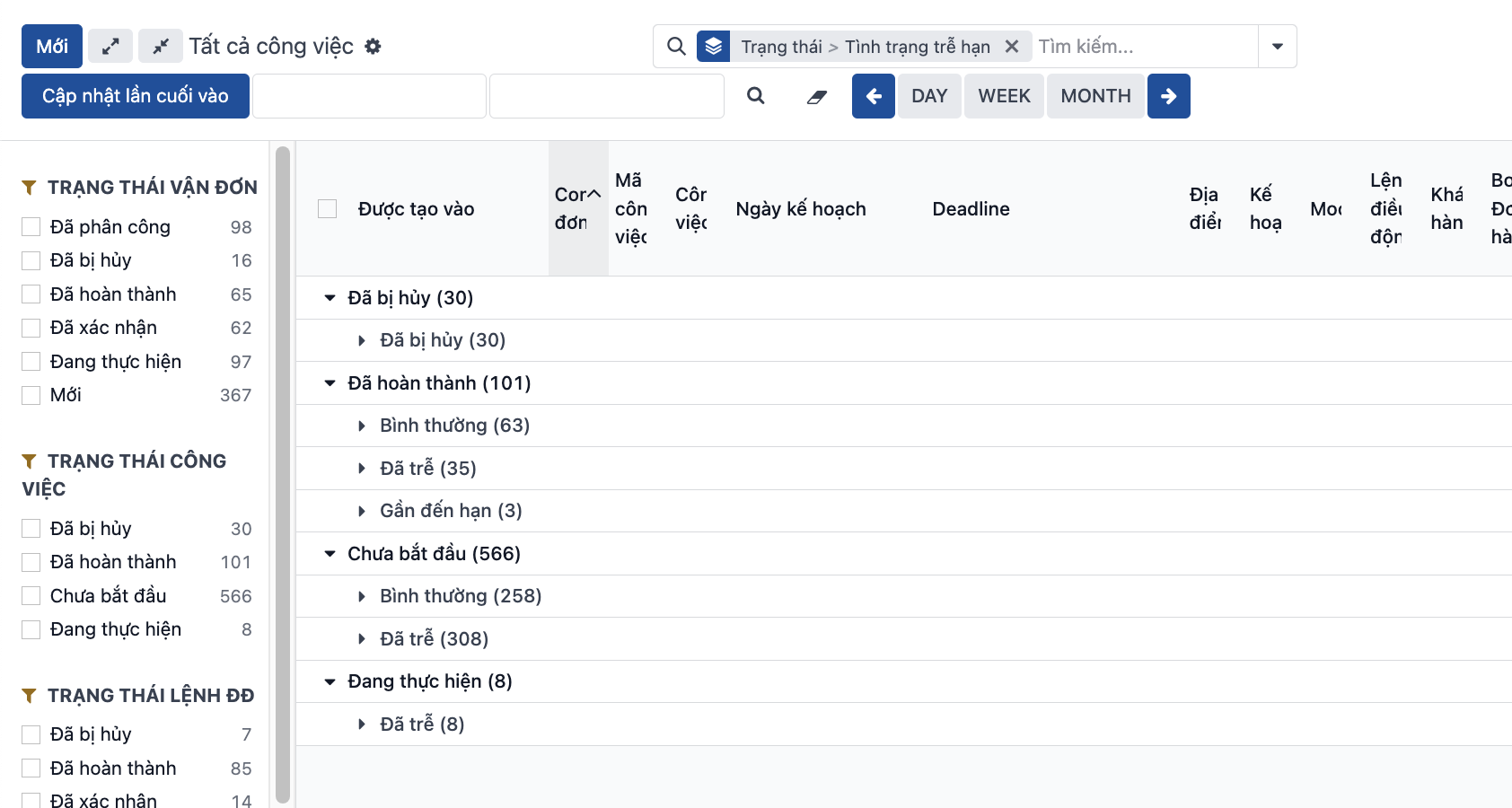Click the sorted Con đơn column header
The height and width of the screenshot is (808, 1512).
click(x=578, y=208)
